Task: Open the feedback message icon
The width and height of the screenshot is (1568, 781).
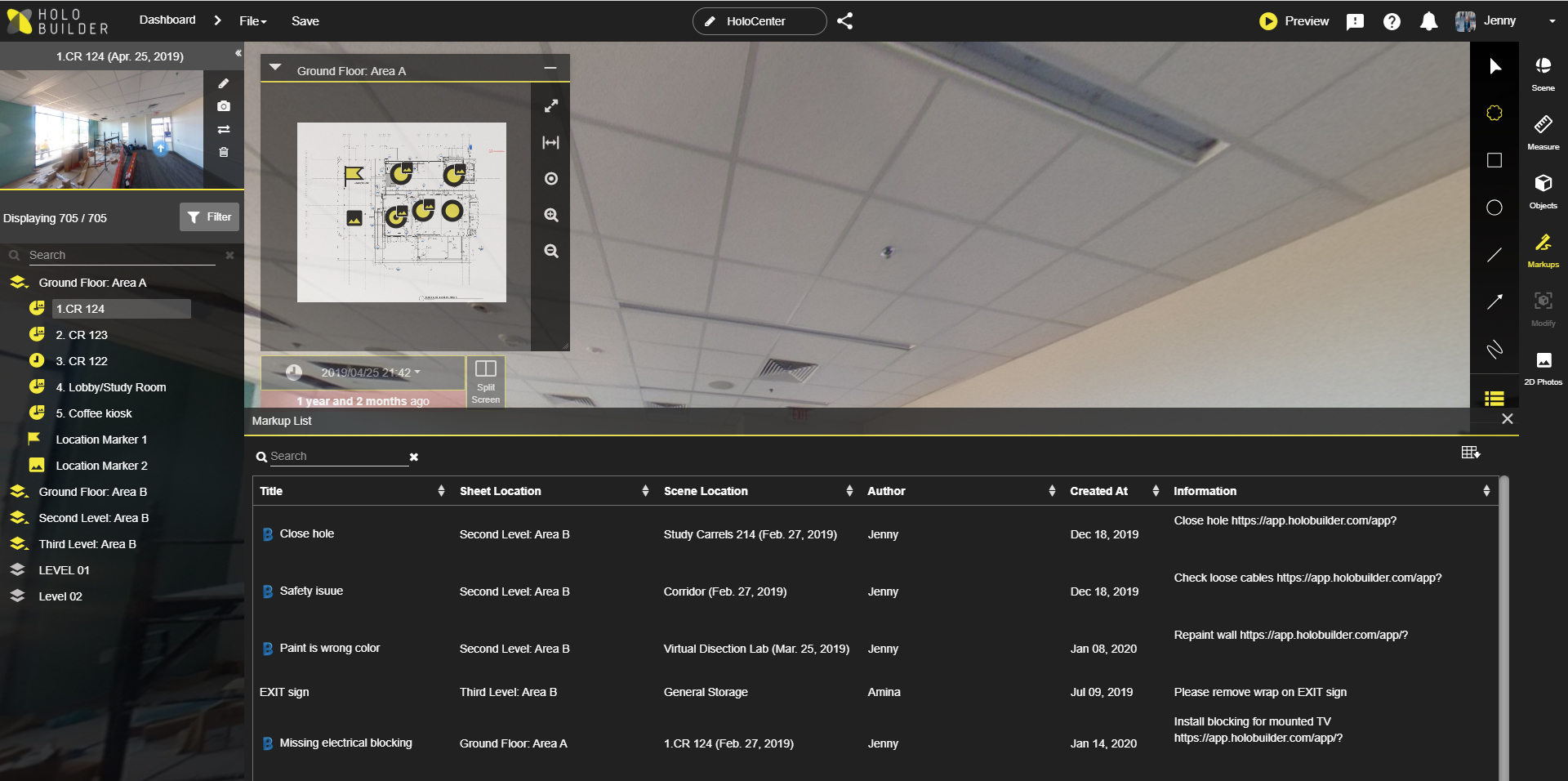Action: click(1355, 21)
